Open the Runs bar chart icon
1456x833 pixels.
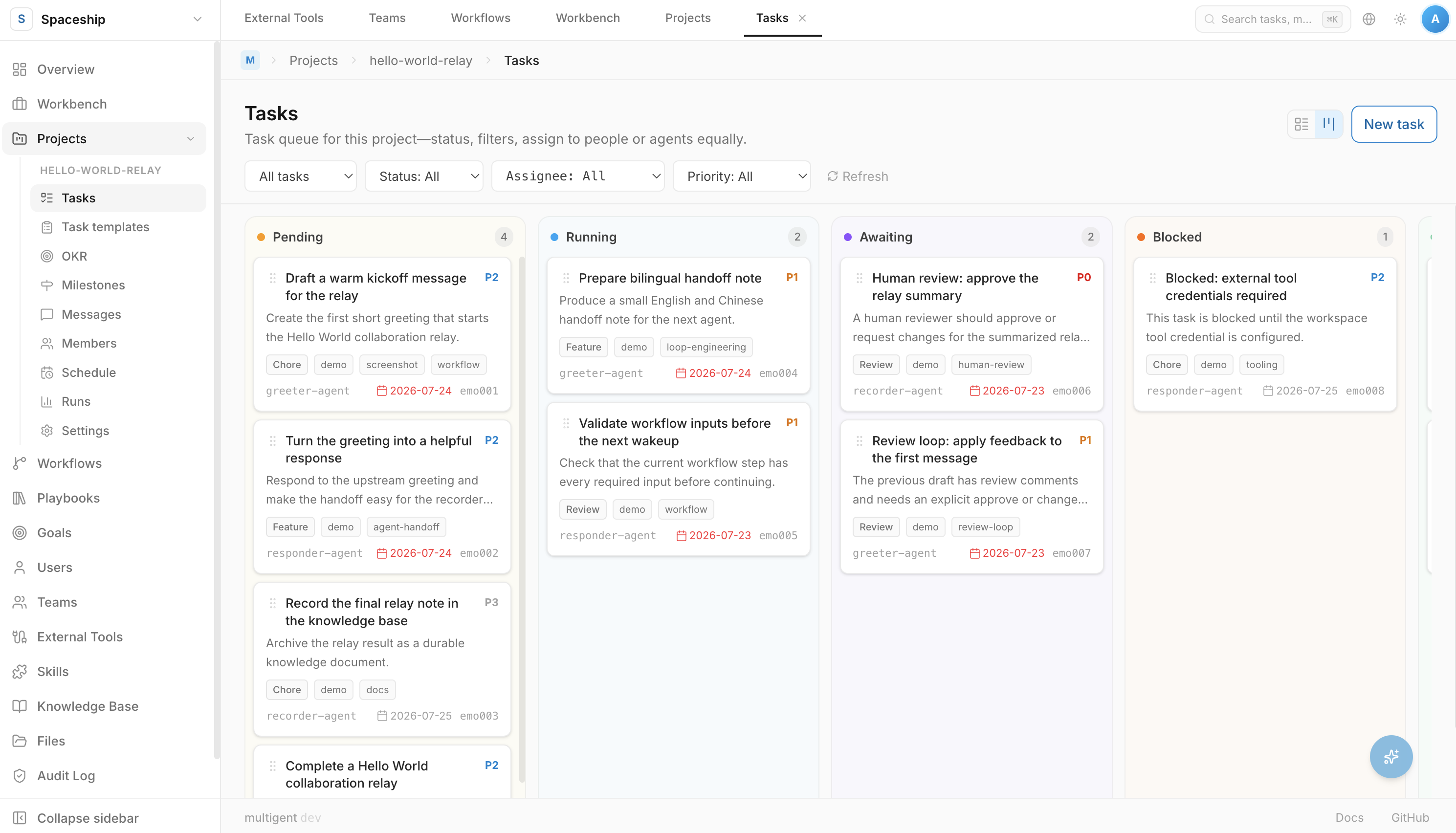pyautogui.click(x=47, y=402)
